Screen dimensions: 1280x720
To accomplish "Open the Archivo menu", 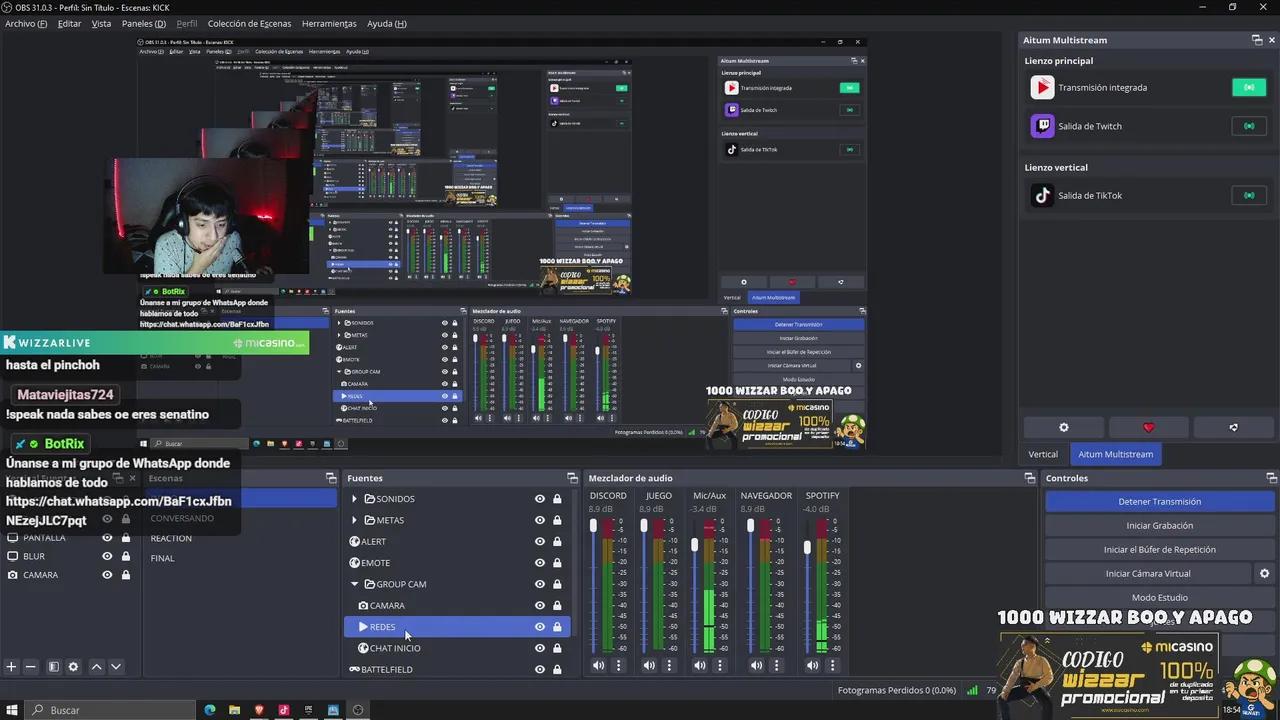I will click(x=26, y=23).
